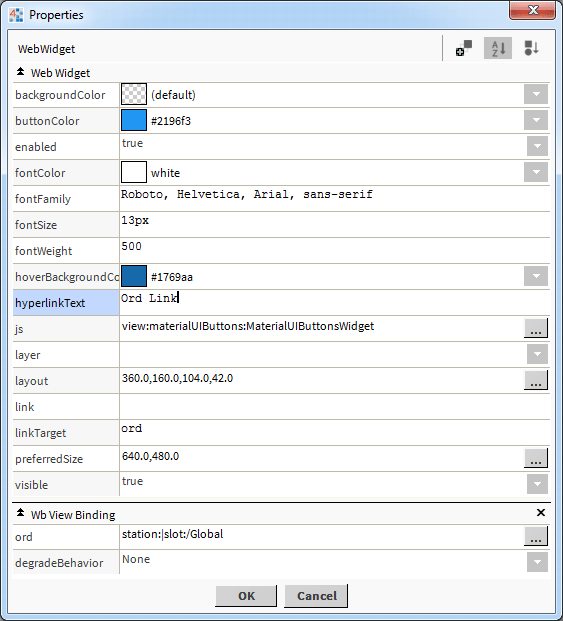563x621 pixels.
Task: Click the WebWidget header title
Action: tap(46, 49)
